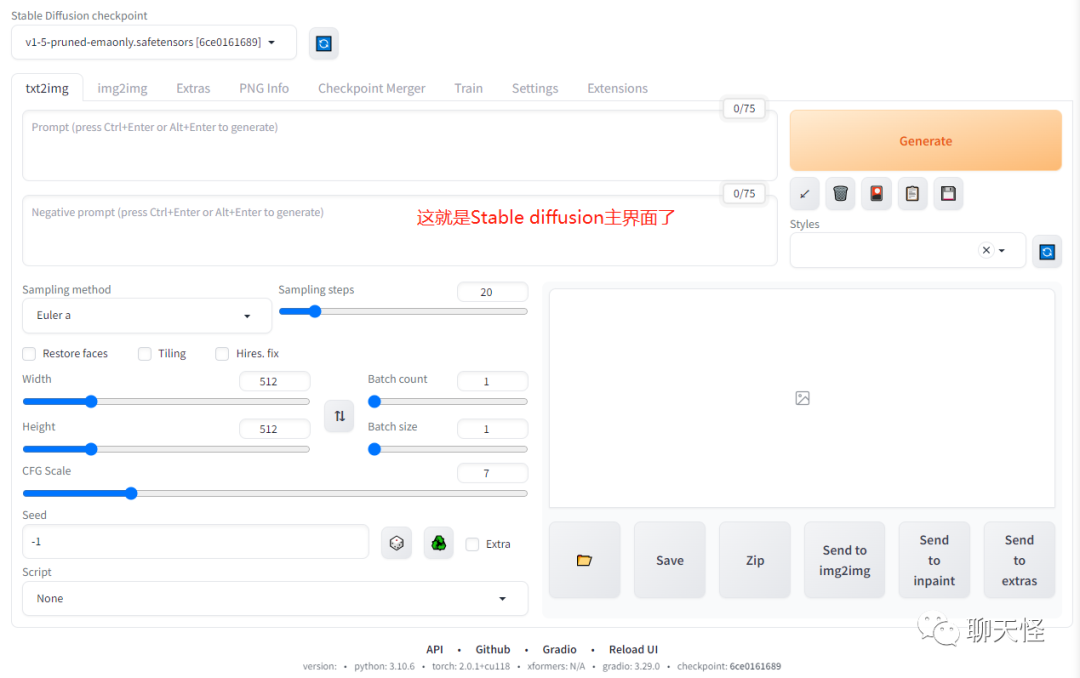Click the Reload UI link

(633, 649)
